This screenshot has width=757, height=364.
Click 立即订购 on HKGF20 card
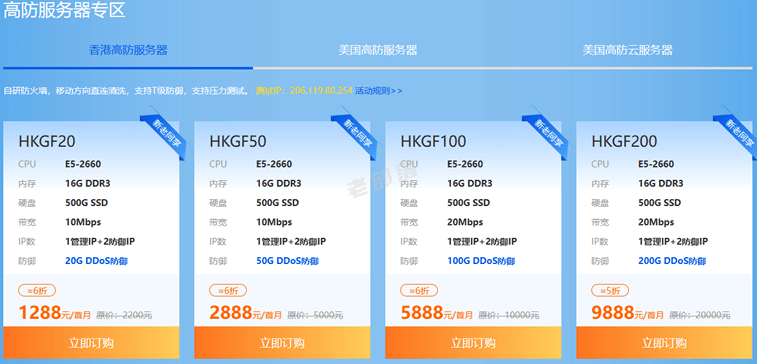(x=91, y=343)
